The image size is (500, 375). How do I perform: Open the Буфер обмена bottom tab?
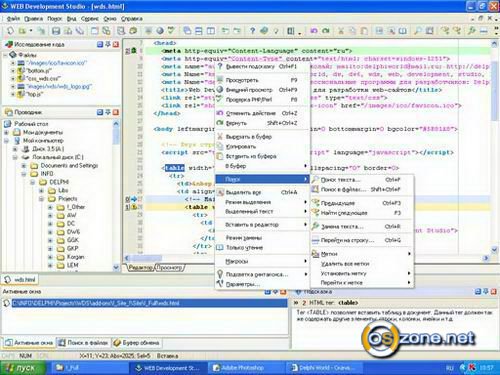(136, 343)
